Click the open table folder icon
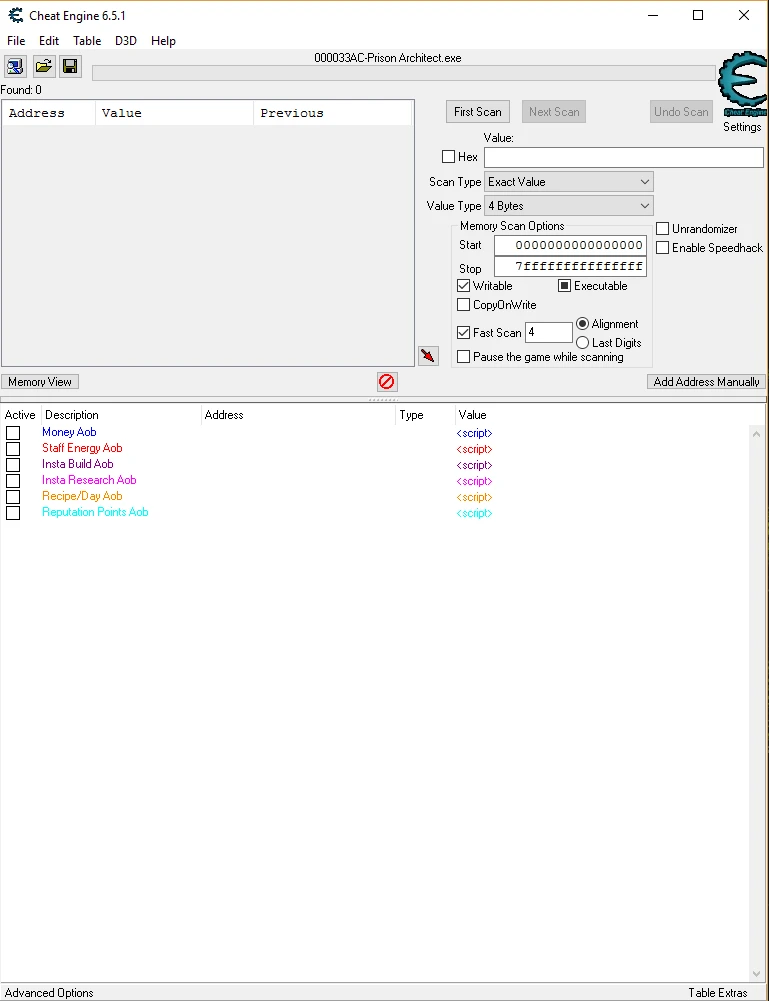 pos(43,66)
